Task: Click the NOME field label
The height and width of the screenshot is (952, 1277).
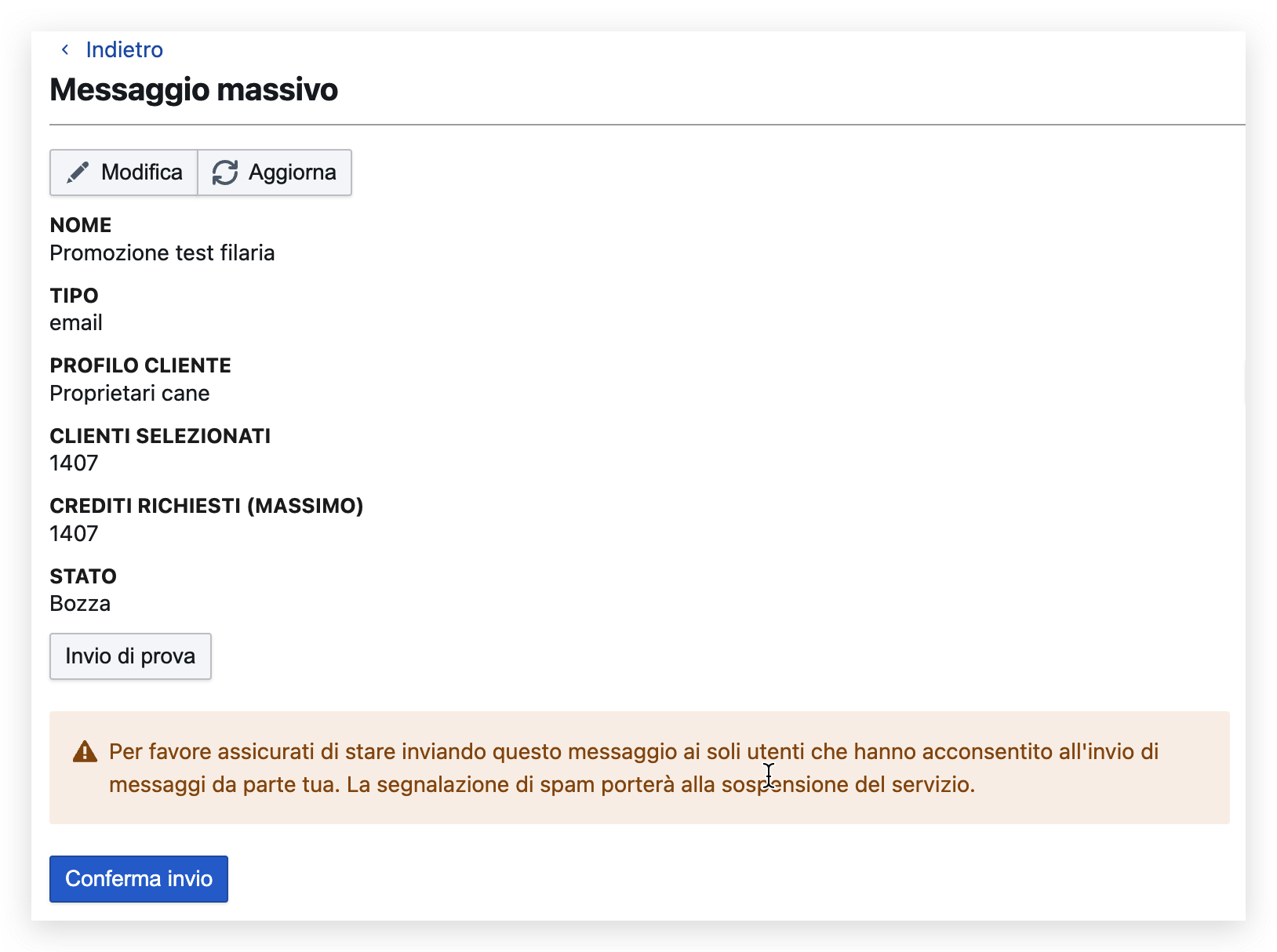Action: tap(81, 225)
